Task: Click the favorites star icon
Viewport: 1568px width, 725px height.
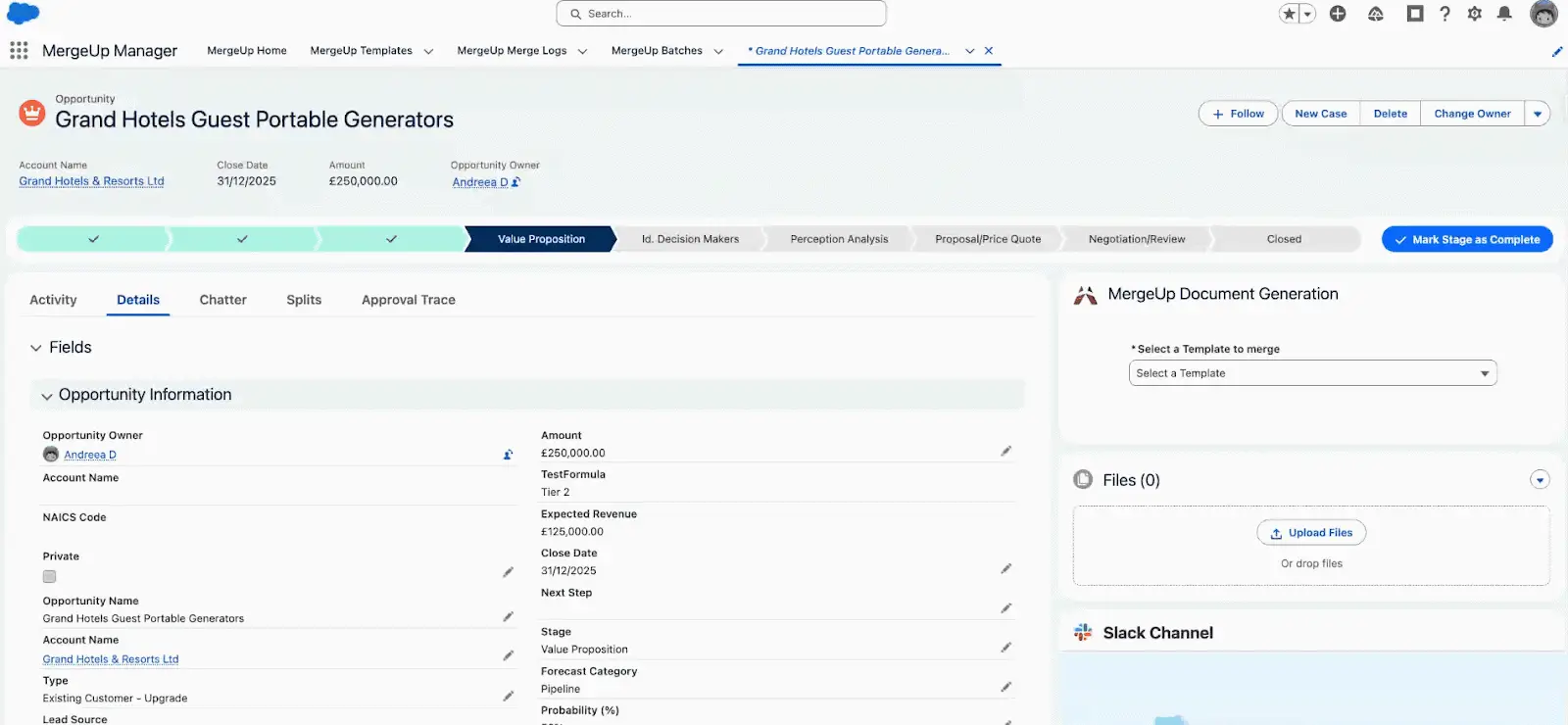Action: 1290,14
